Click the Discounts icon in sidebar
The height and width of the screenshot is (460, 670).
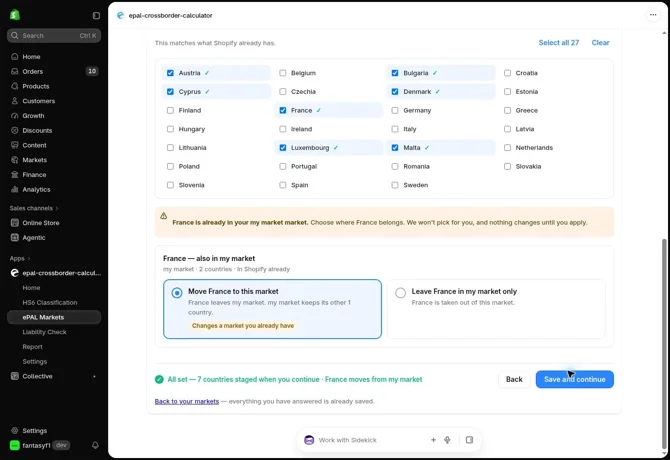[x=15, y=130]
